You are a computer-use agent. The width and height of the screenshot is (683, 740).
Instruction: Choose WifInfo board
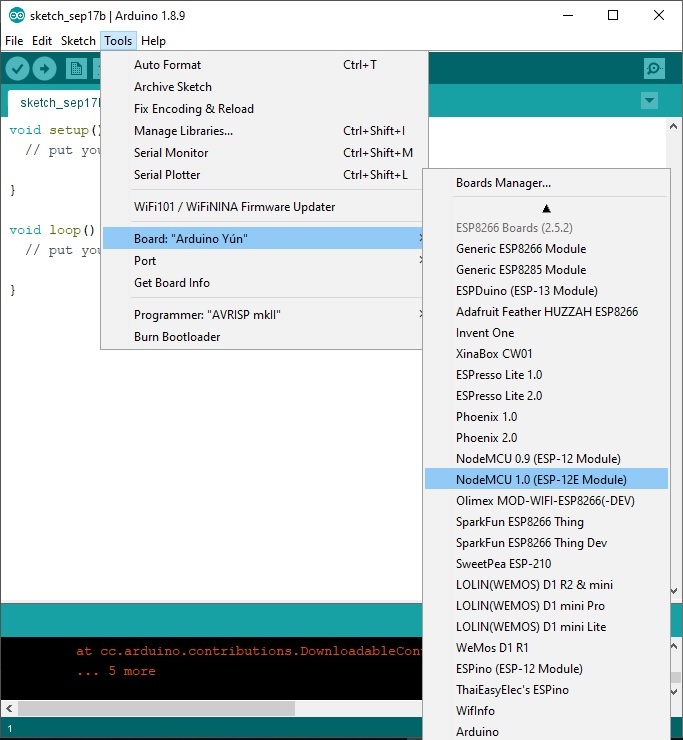coord(546,711)
